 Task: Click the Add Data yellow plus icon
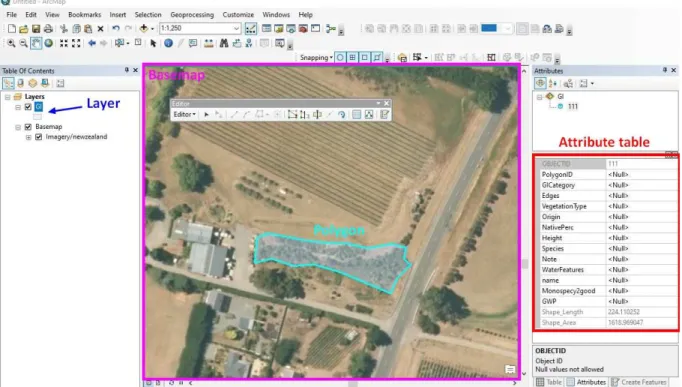(x=144, y=29)
